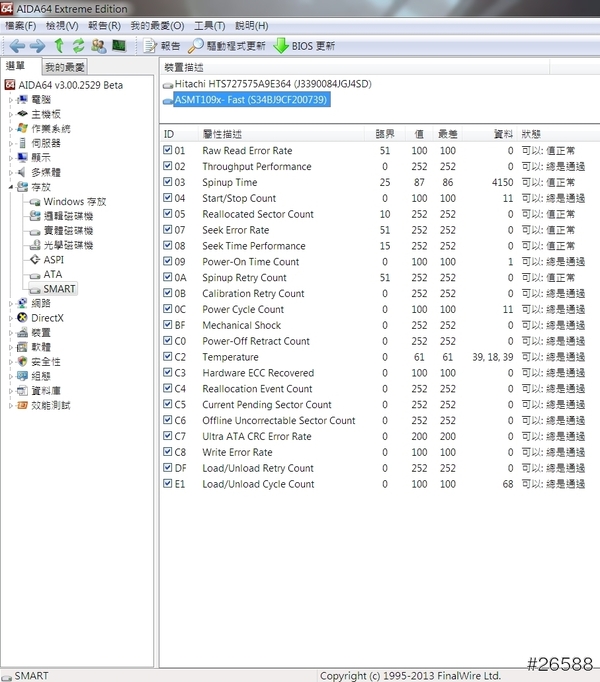Select the ATA item in the tree
Viewport: 600px width, 682px height.
(52, 274)
